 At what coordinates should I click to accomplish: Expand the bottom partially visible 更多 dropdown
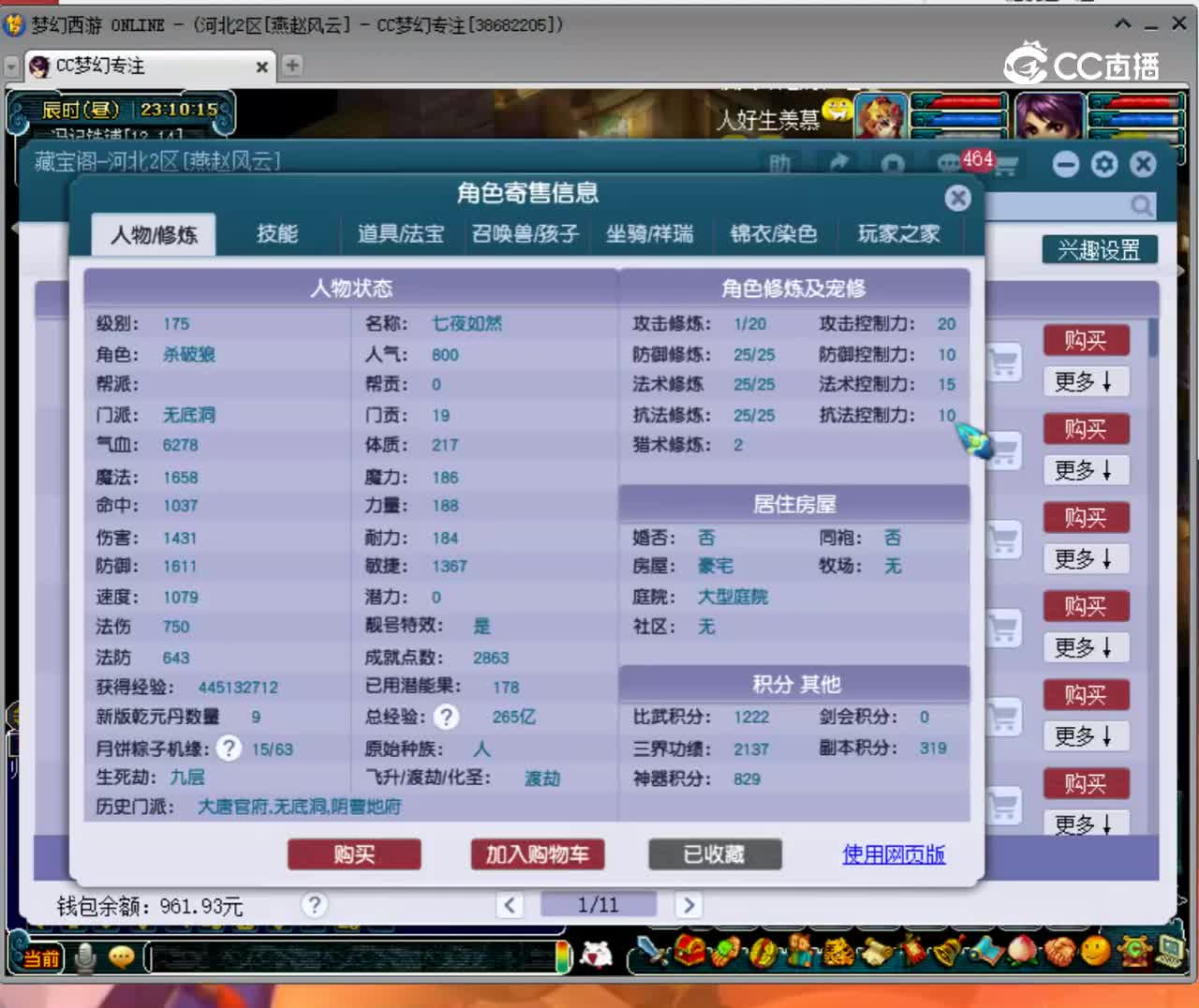[x=1086, y=823]
